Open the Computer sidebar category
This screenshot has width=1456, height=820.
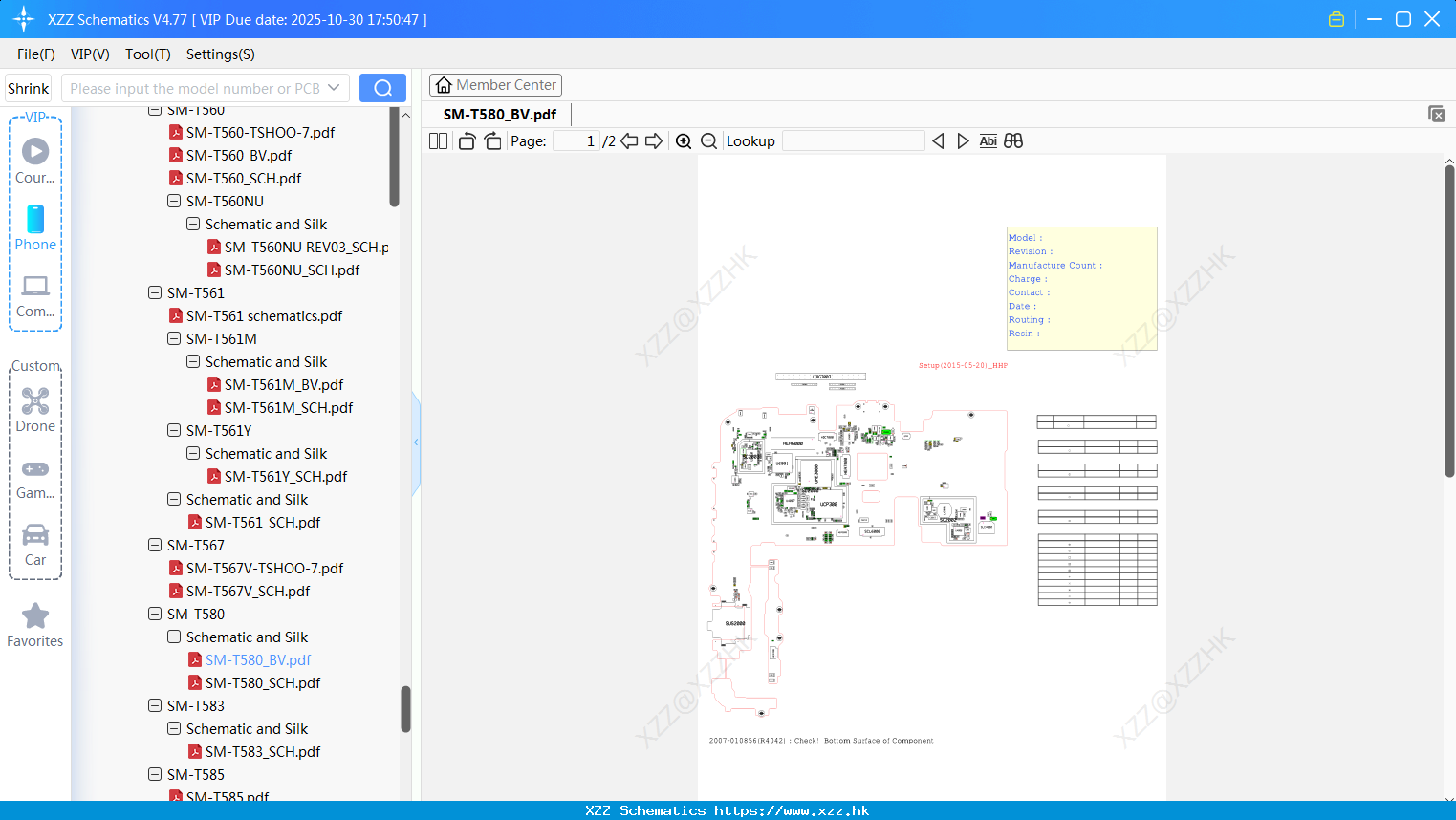point(35,295)
